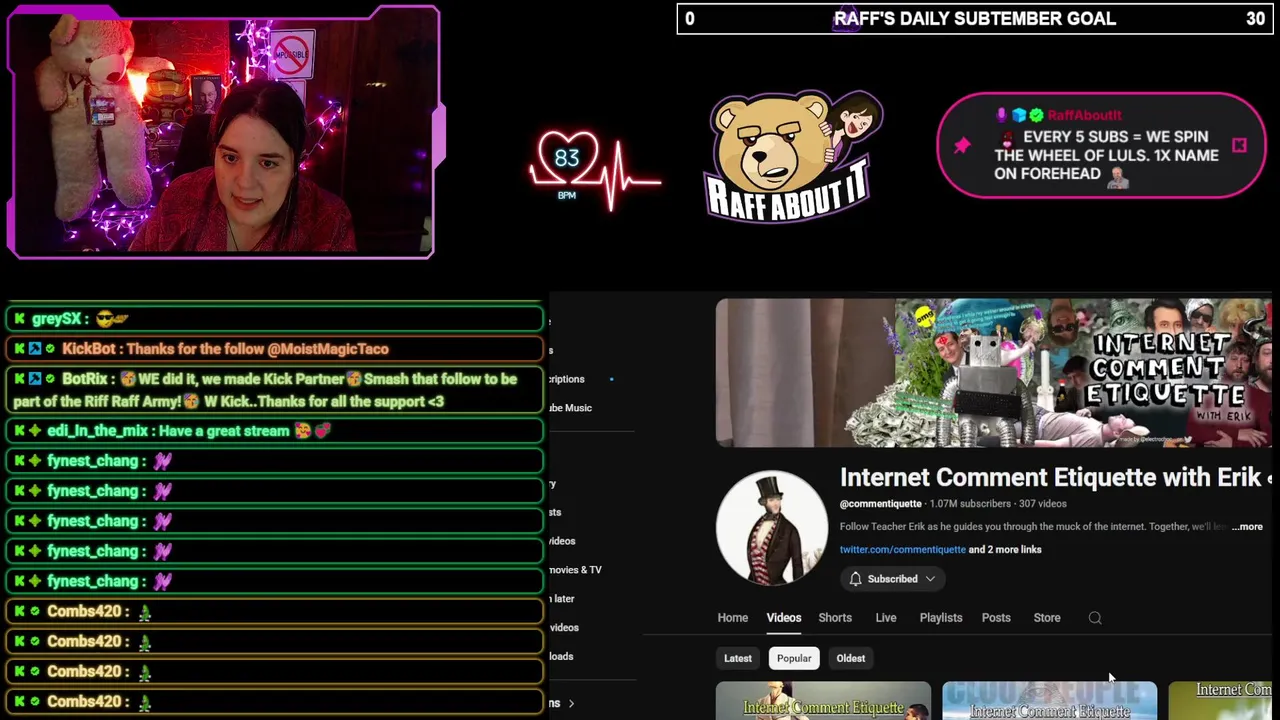This screenshot has width=1280, height=720.
Task: Open the Subscribed notification options dropdown
Action: (929, 579)
